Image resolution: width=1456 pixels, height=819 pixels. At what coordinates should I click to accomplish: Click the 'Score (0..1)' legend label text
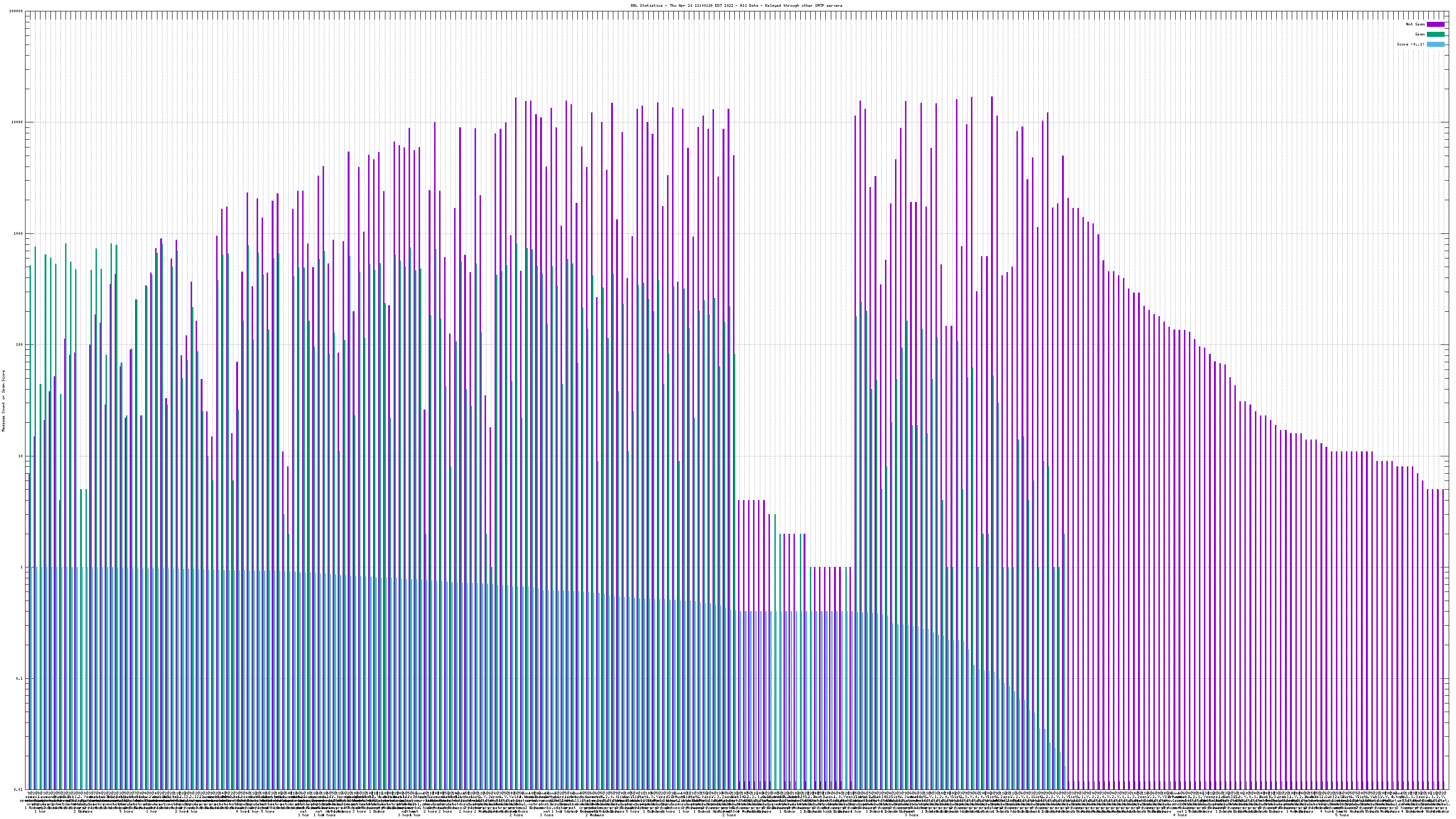click(1410, 44)
